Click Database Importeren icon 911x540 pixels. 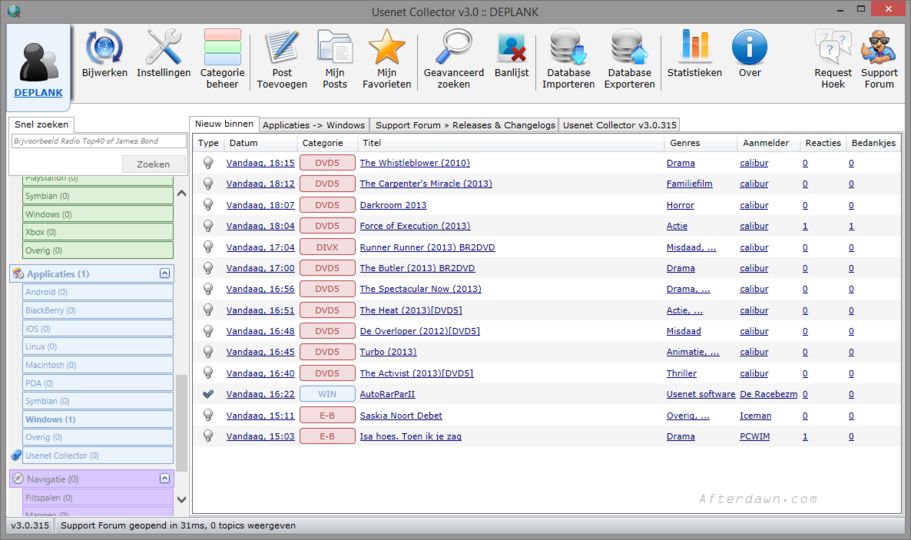(568, 47)
